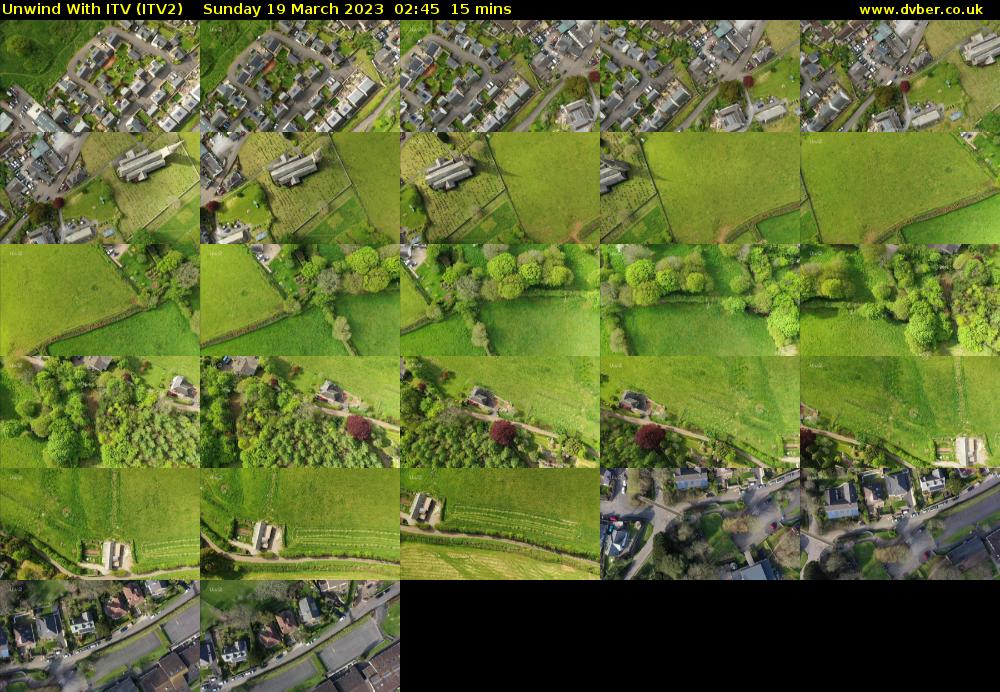Open the first thumbnail in the top row
1000x692 pixels.
click(100, 76)
